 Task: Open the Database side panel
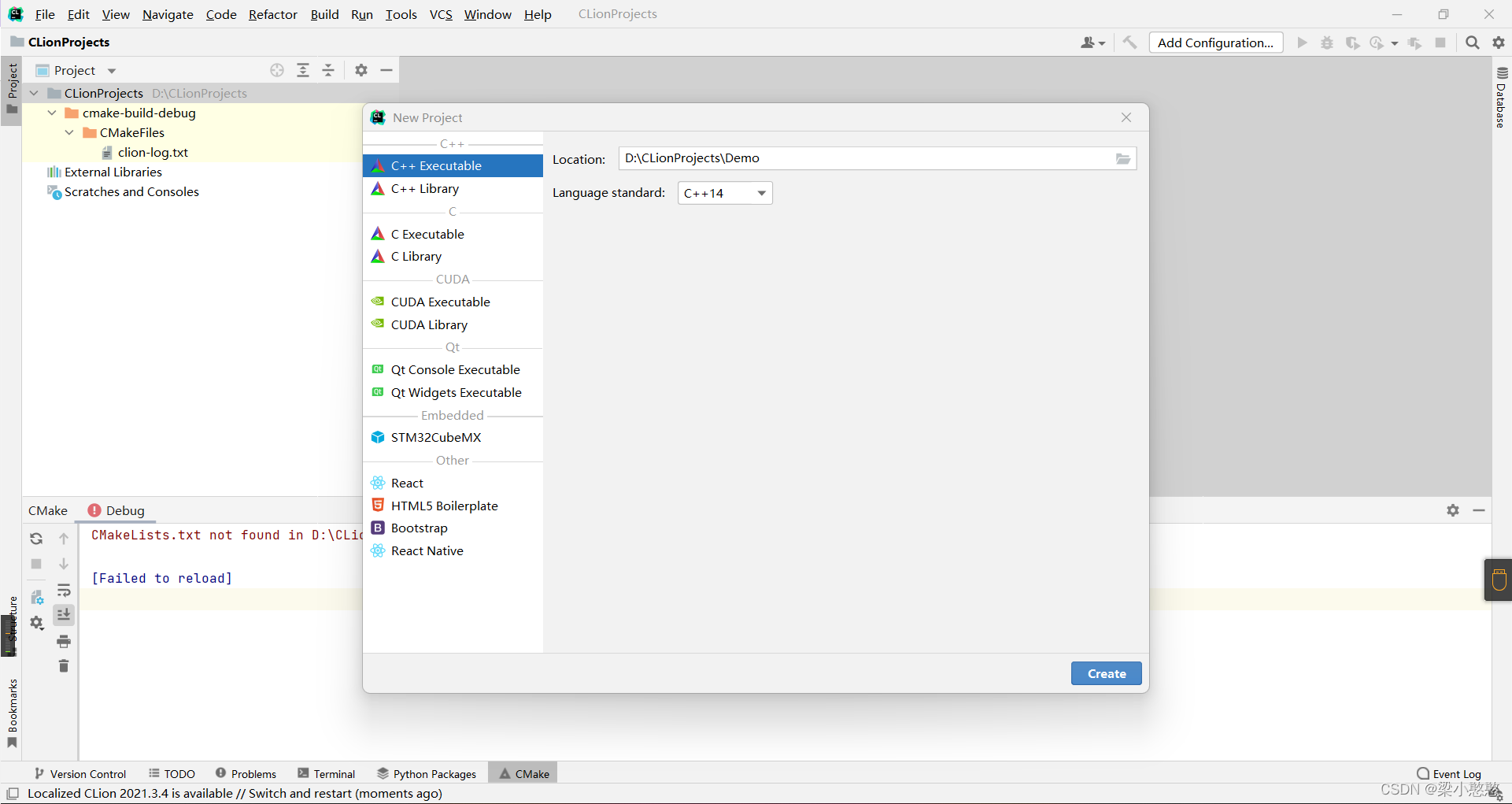pos(1502,98)
